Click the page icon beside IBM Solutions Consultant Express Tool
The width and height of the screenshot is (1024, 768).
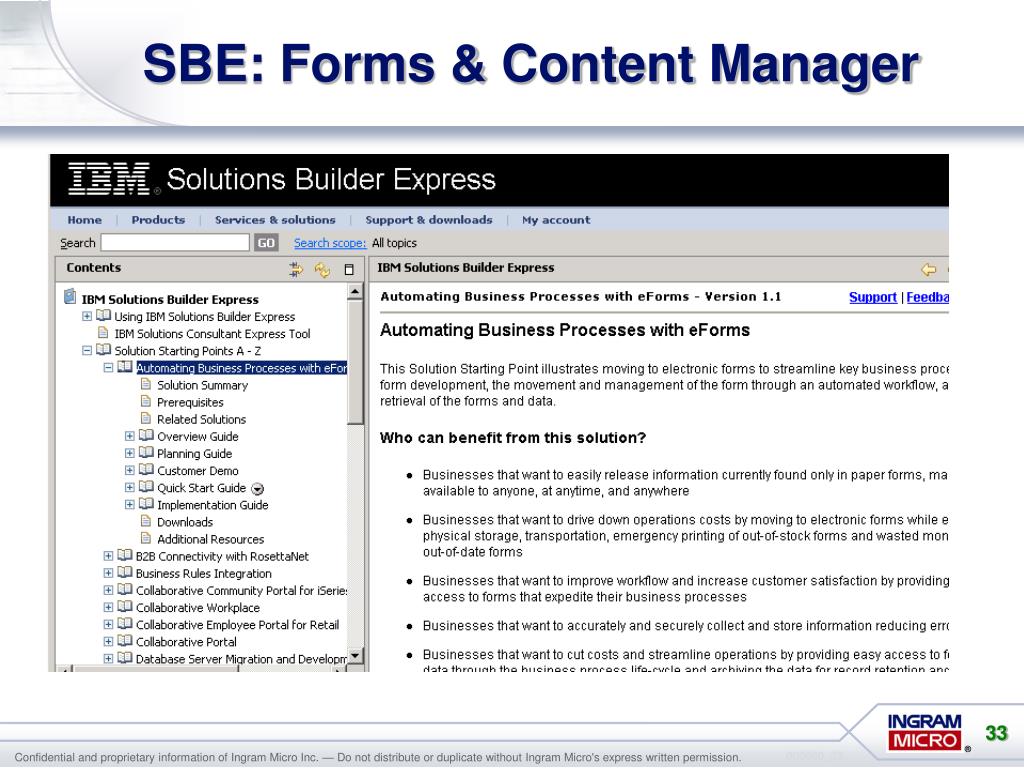(103, 332)
